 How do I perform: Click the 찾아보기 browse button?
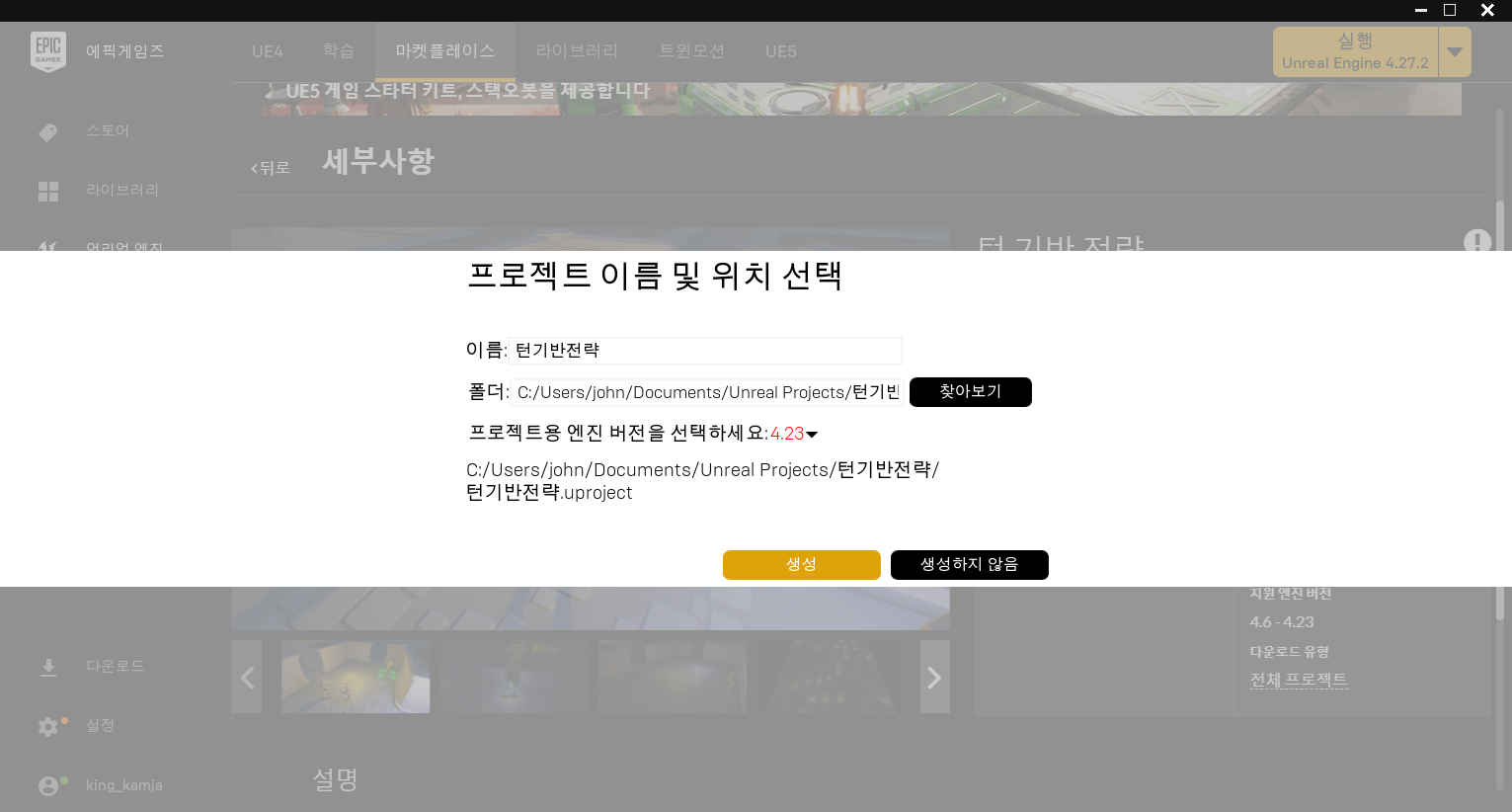[x=971, y=392]
